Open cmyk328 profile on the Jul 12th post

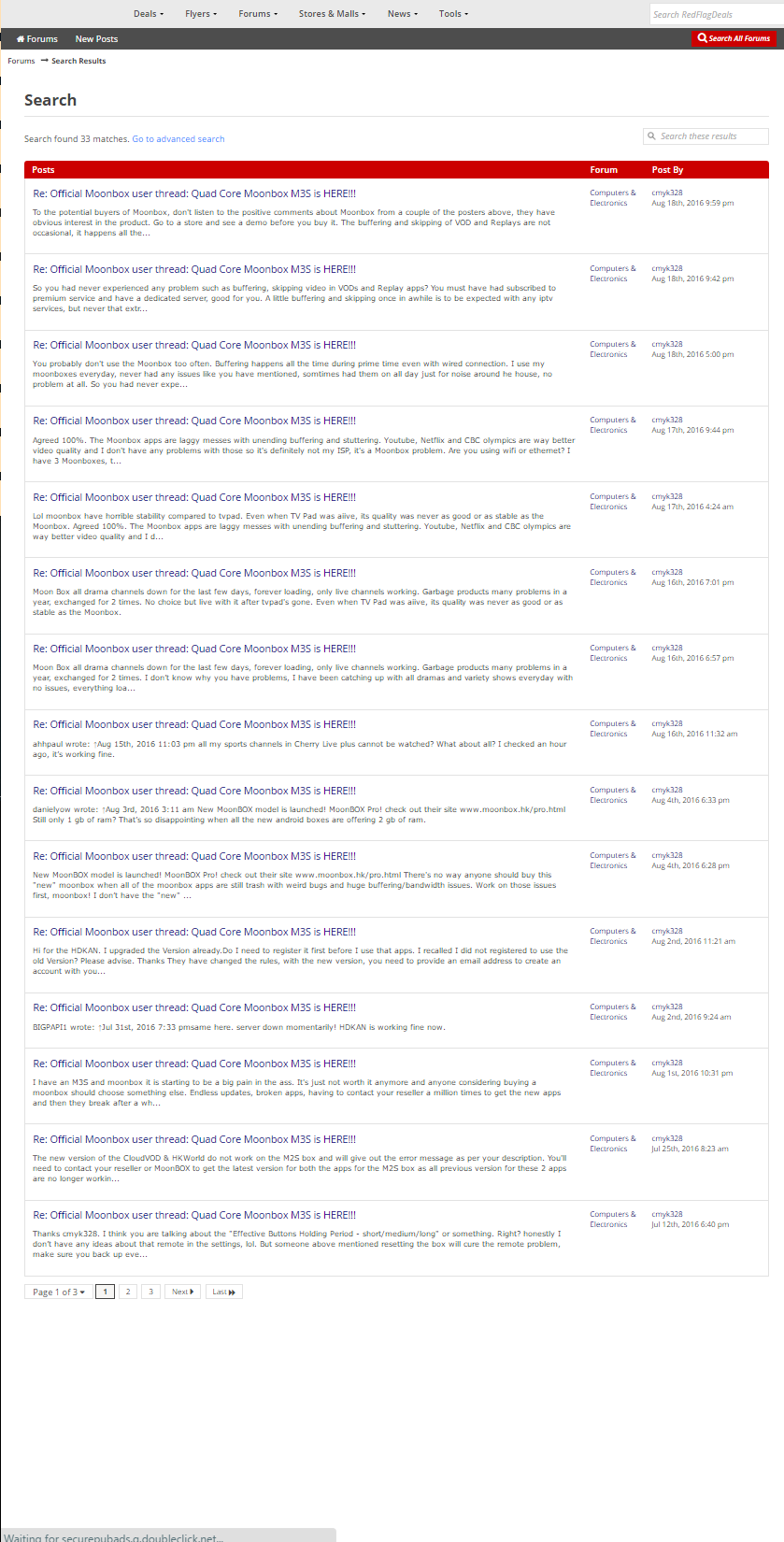click(x=667, y=1214)
